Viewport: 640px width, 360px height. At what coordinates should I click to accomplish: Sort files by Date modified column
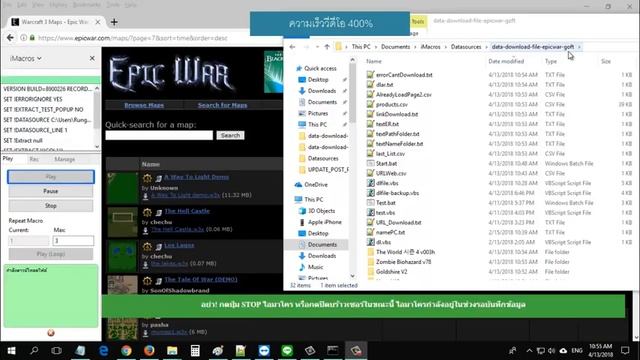point(506,61)
